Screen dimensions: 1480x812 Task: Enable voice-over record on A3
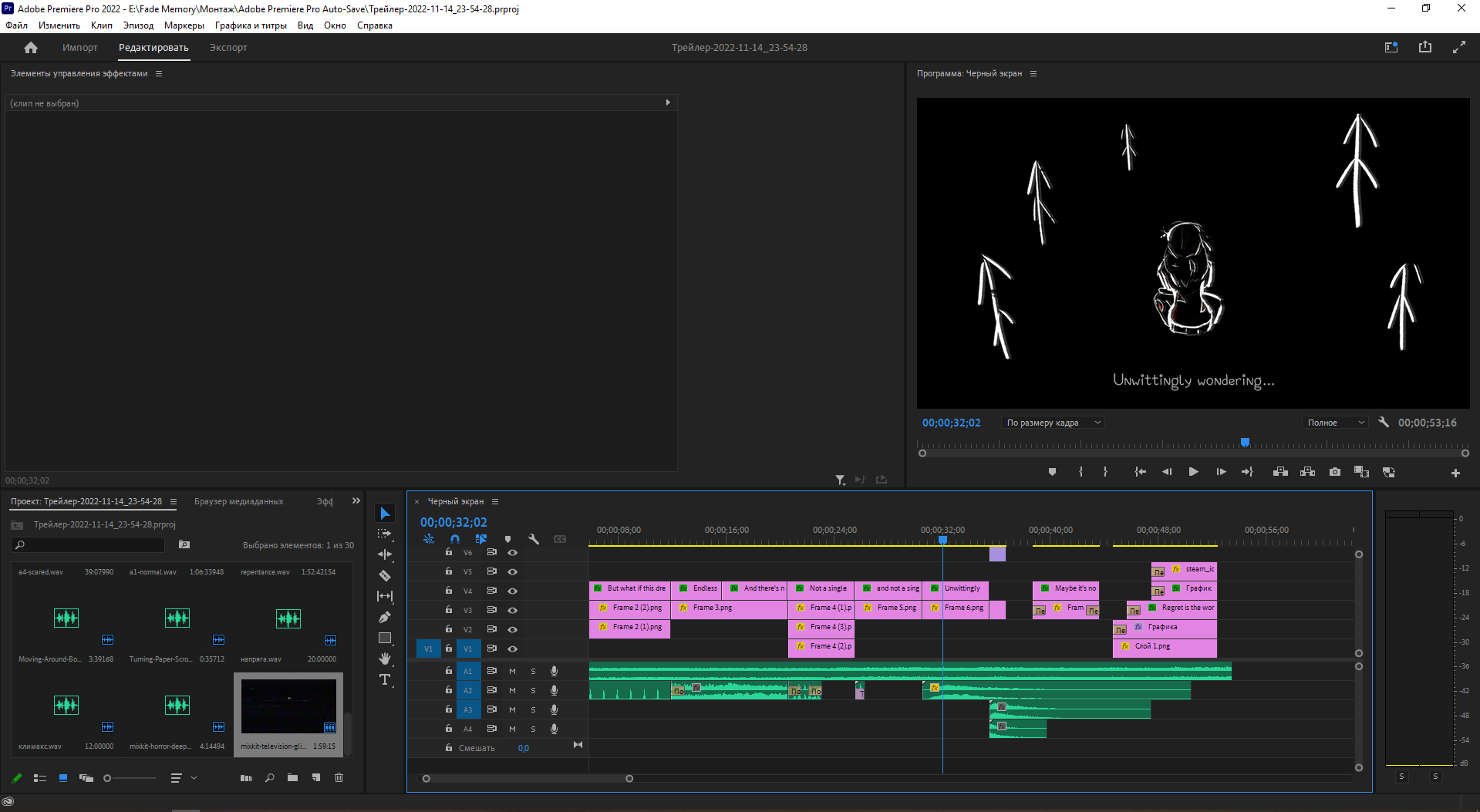coord(554,709)
